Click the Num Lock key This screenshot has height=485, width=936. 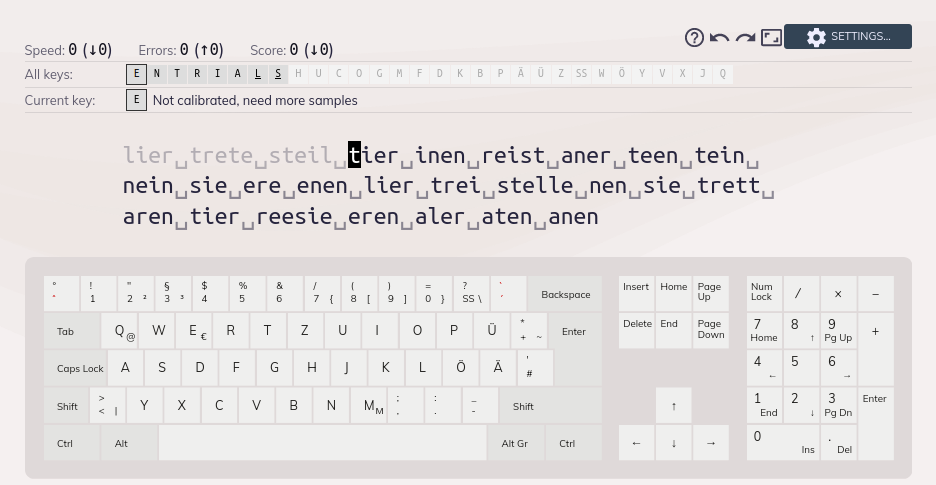[764, 294]
